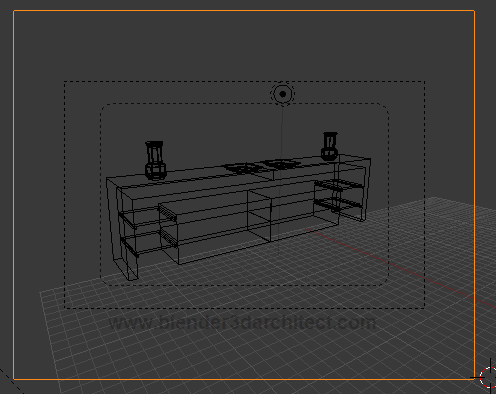Click the blender3darchitect.com watermark text
This screenshot has width=496, height=394.
click(x=242, y=323)
